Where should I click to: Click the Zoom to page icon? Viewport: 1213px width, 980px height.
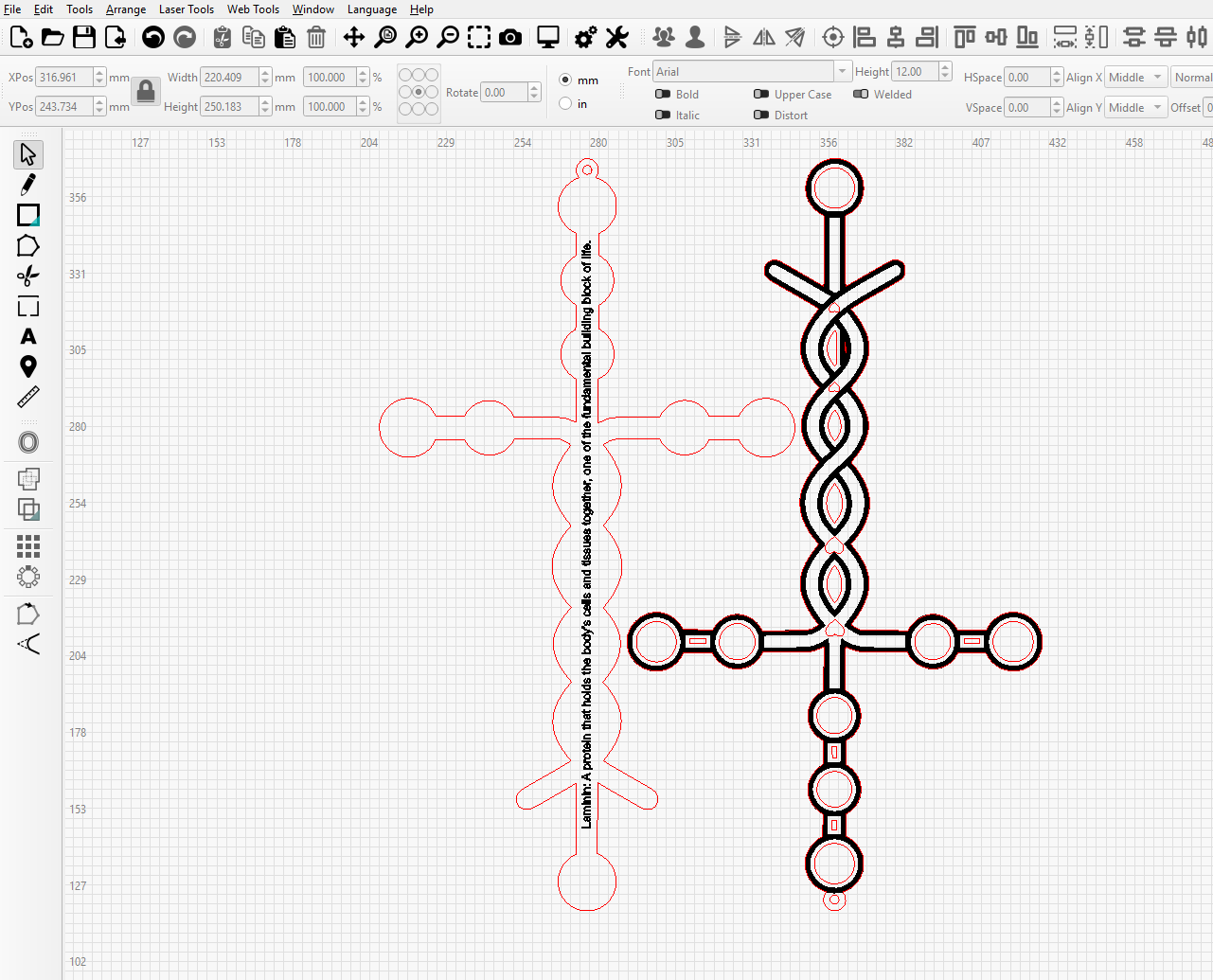[385, 37]
